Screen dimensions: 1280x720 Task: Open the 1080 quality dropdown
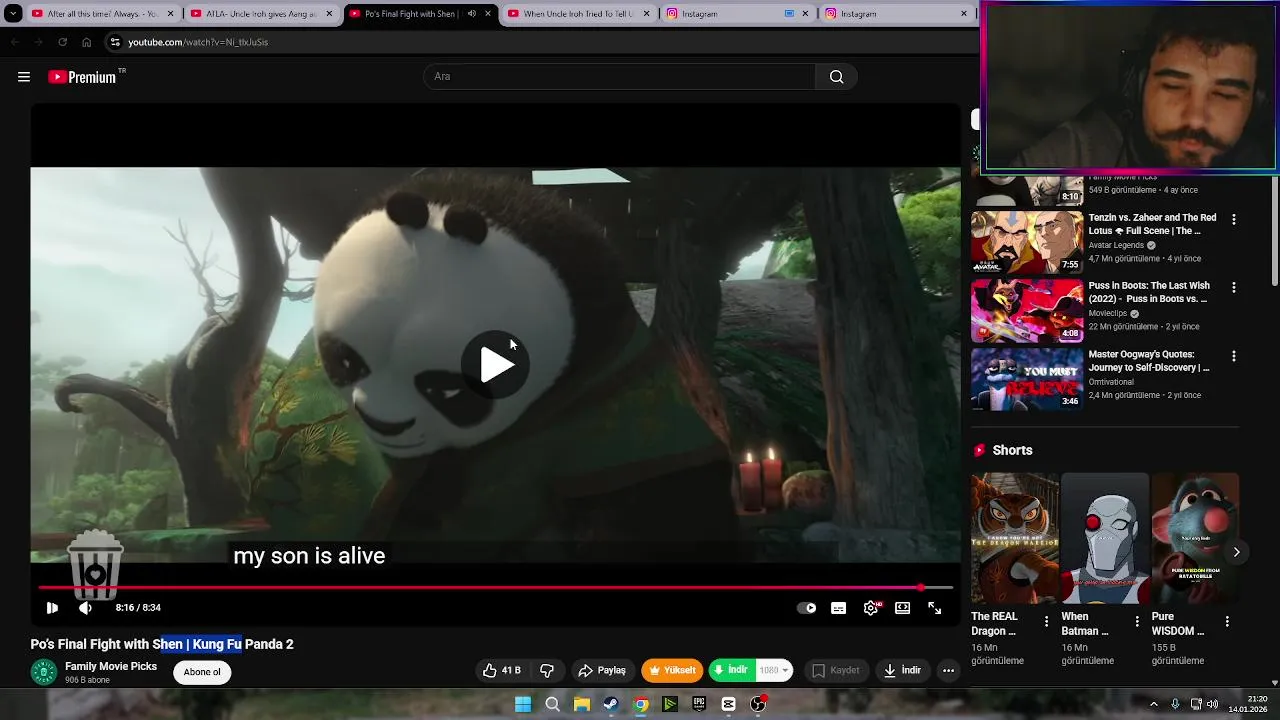click(x=775, y=670)
